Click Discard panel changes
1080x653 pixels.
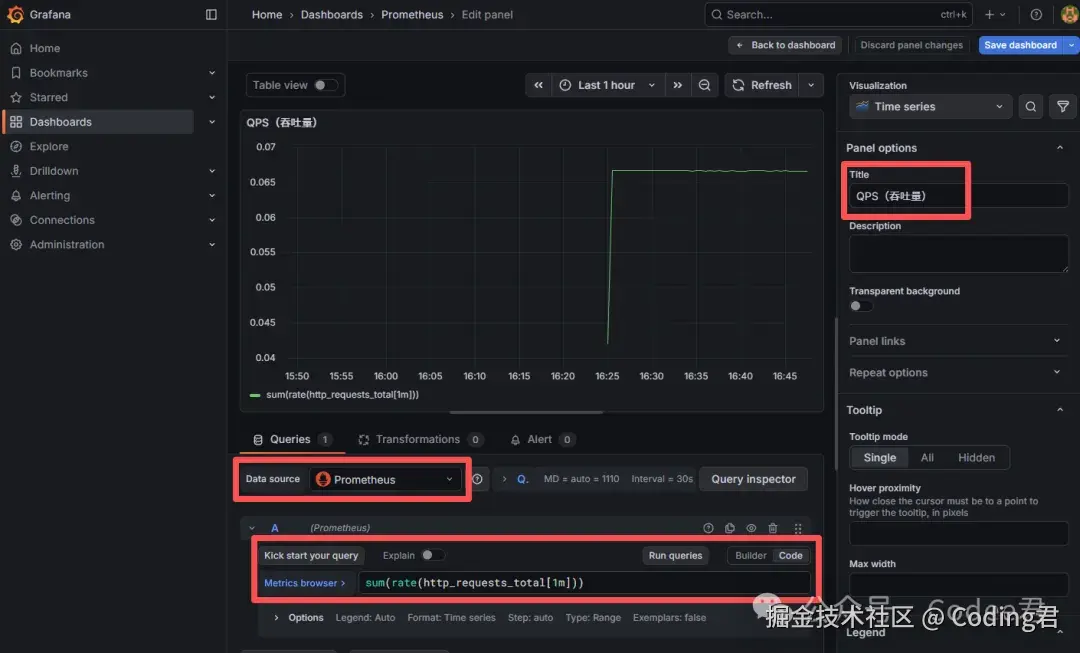(911, 45)
